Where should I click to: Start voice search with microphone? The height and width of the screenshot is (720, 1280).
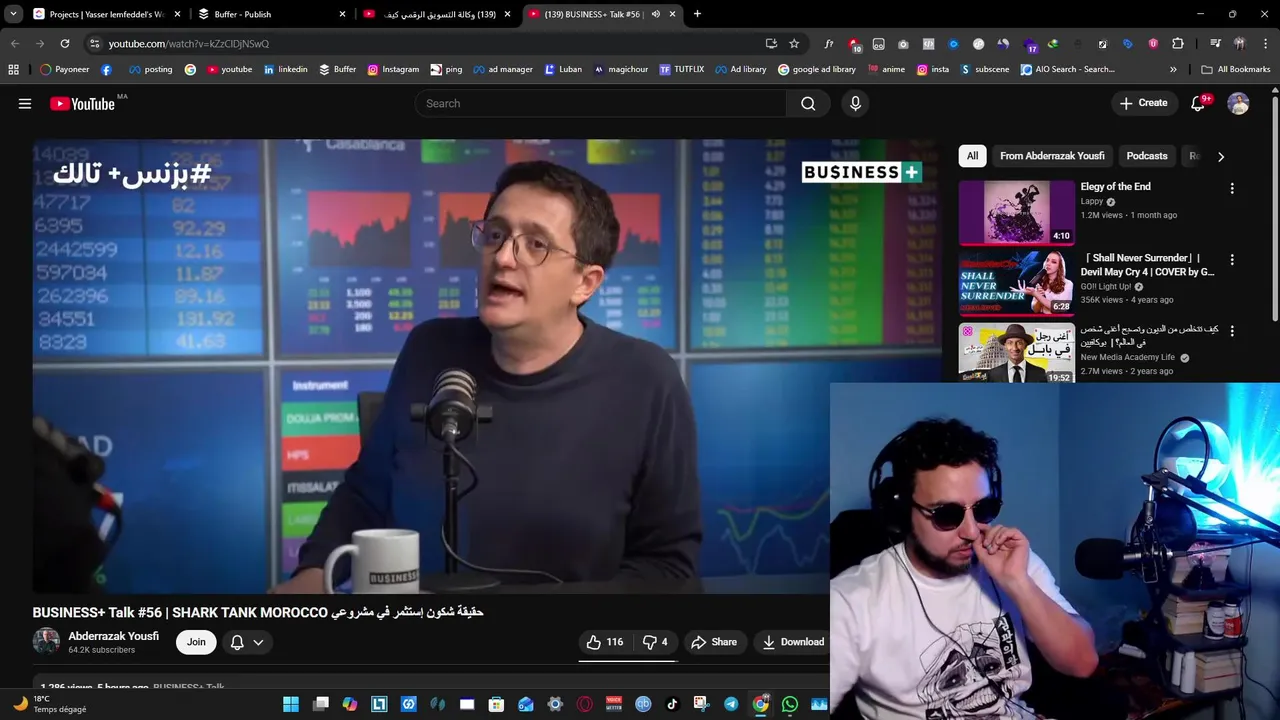click(x=855, y=103)
